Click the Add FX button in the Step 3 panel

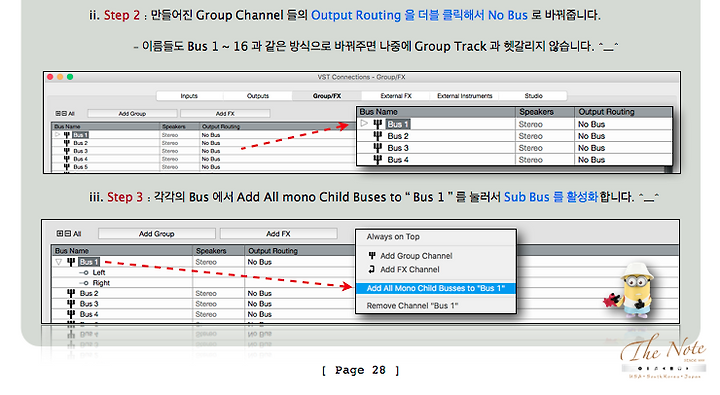pyautogui.click(x=278, y=233)
